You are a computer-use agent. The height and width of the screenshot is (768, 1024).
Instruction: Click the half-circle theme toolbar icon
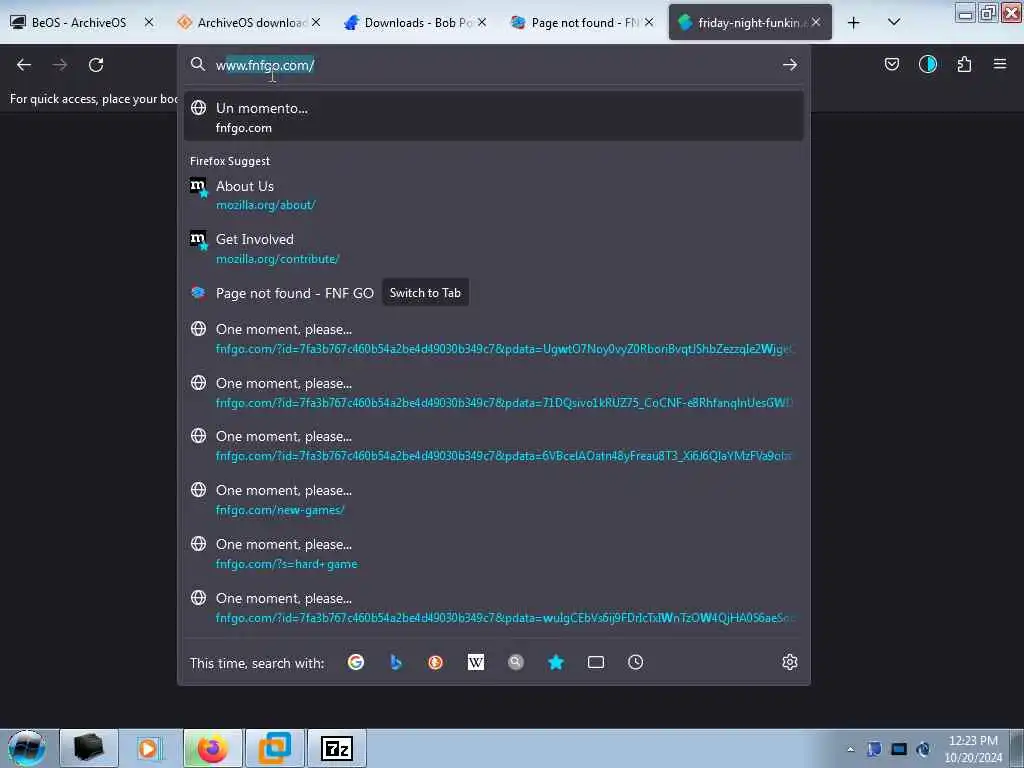(928, 64)
